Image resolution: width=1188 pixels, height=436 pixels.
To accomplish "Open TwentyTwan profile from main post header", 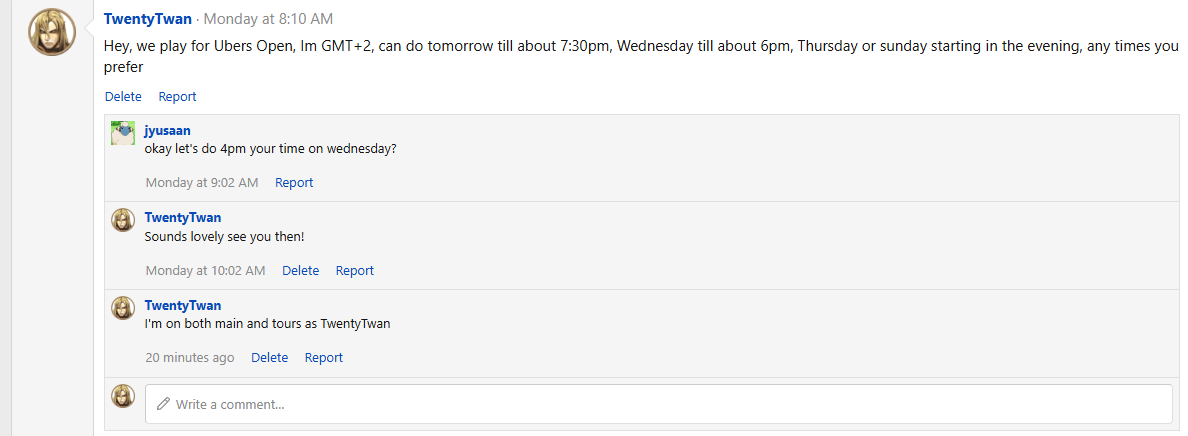I will point(148,19).
